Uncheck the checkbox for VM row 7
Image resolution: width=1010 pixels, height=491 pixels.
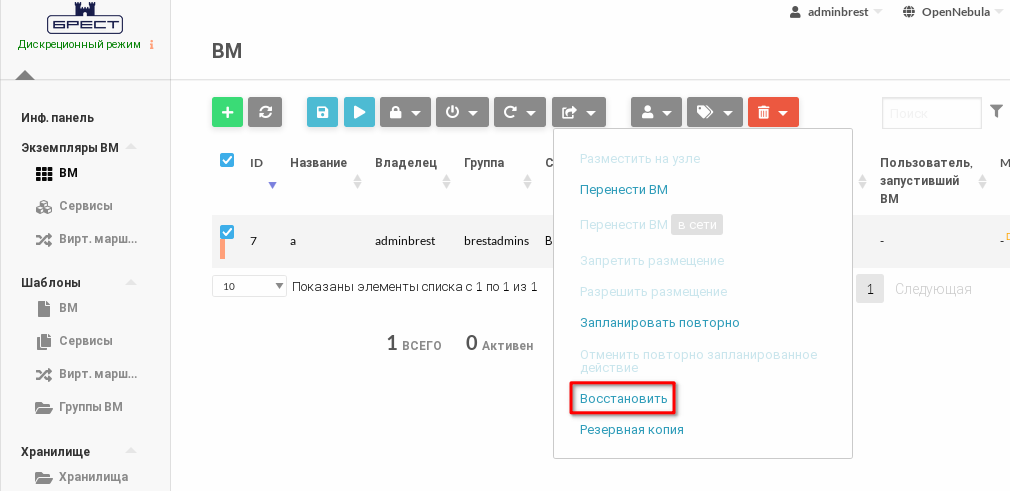[227, 233]
